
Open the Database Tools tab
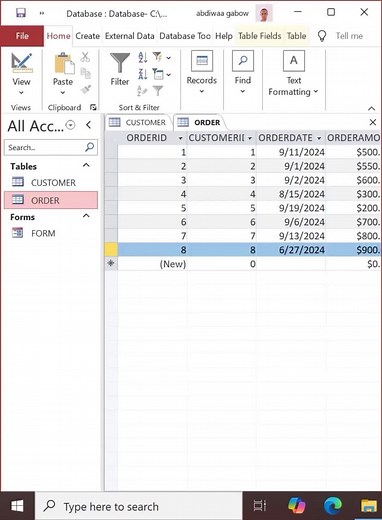click(185, 36)
